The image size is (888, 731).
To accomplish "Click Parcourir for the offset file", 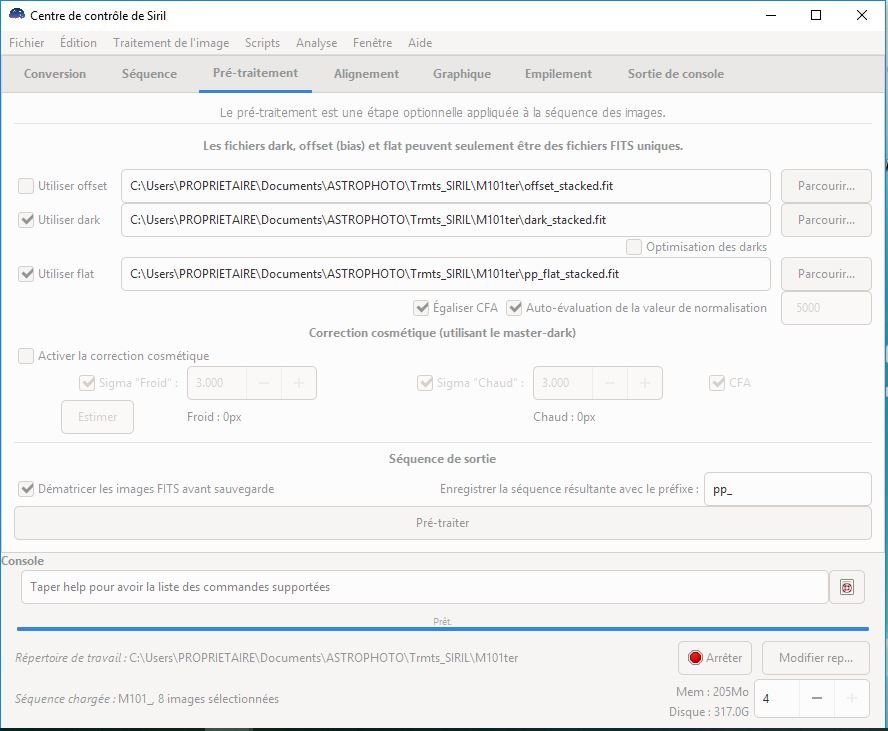I will [x=826, y=186].
